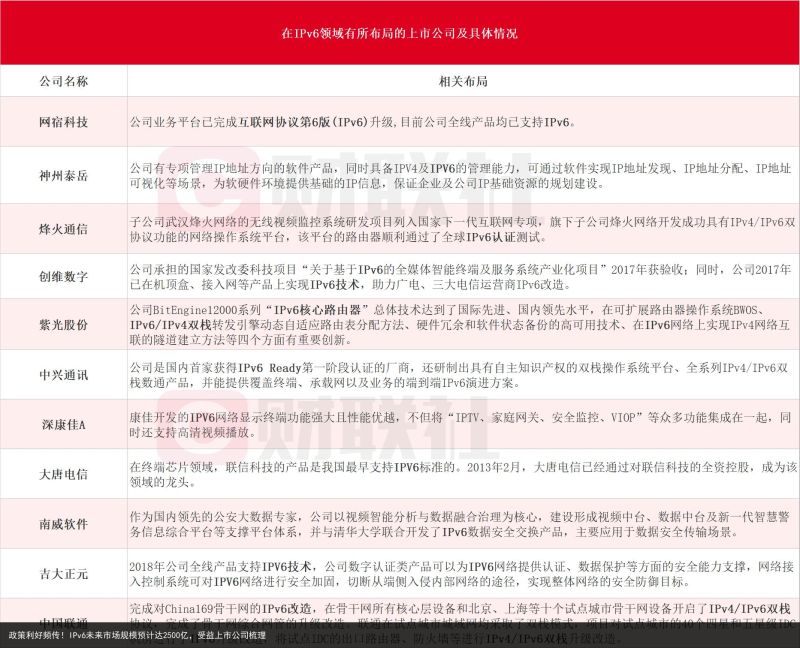800x648 pixels.
Task: Click the 大唐电信 description about 联信科技终端芯片
Action: click(463, 475)
